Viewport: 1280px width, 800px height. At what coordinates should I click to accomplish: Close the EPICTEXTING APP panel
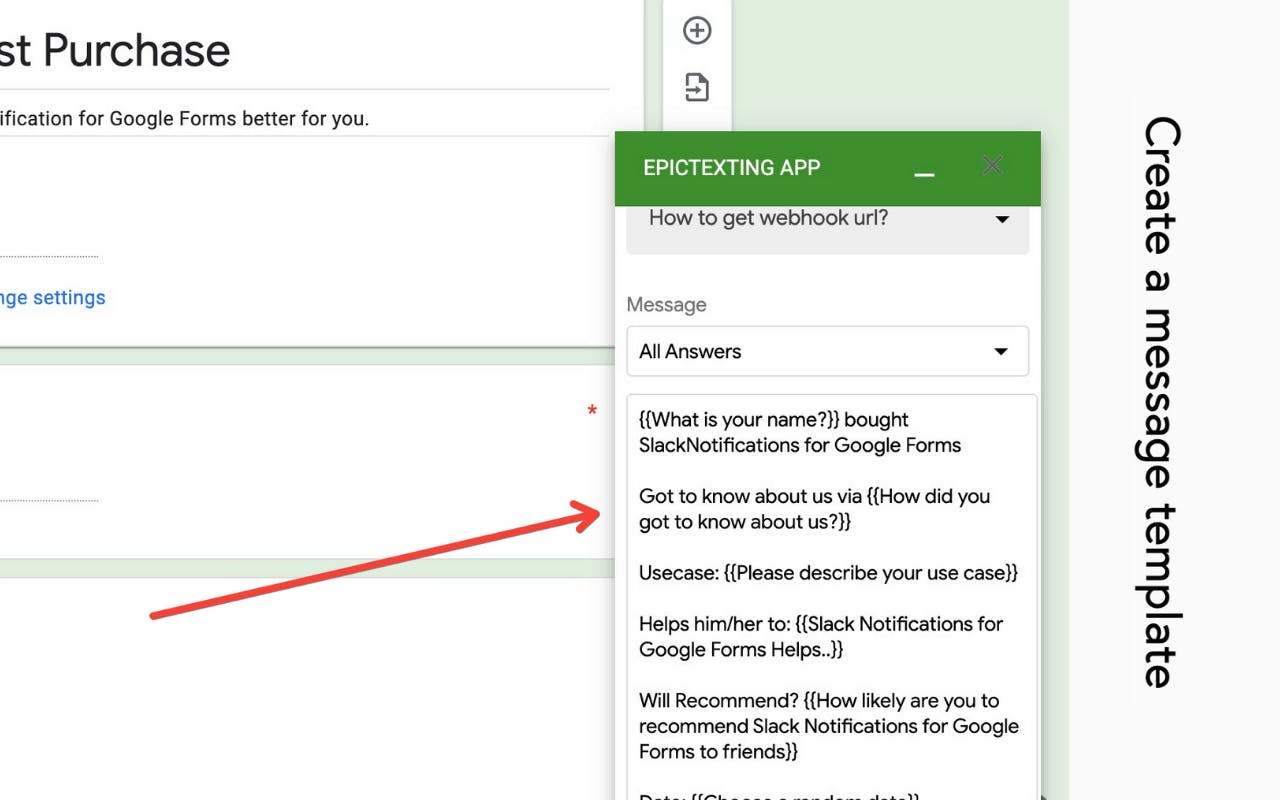[x=992, y=165]
